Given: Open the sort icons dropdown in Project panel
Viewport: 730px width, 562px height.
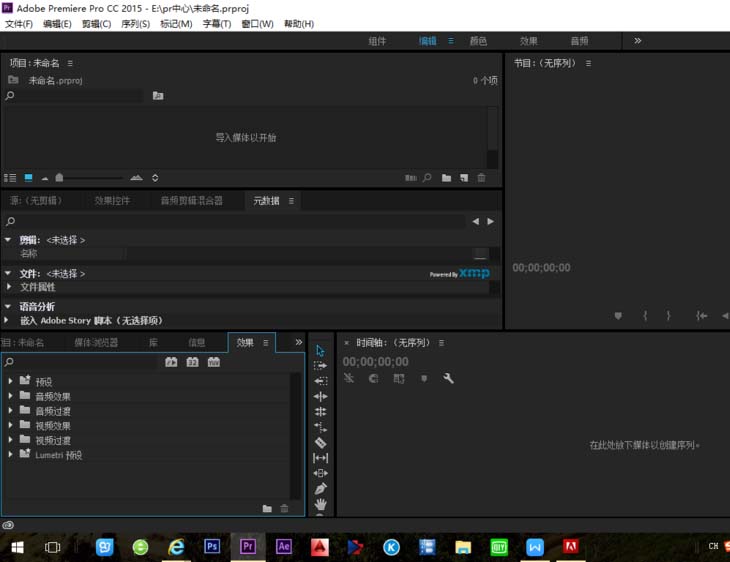Looking at the screenshot, I should pos(155,178).
